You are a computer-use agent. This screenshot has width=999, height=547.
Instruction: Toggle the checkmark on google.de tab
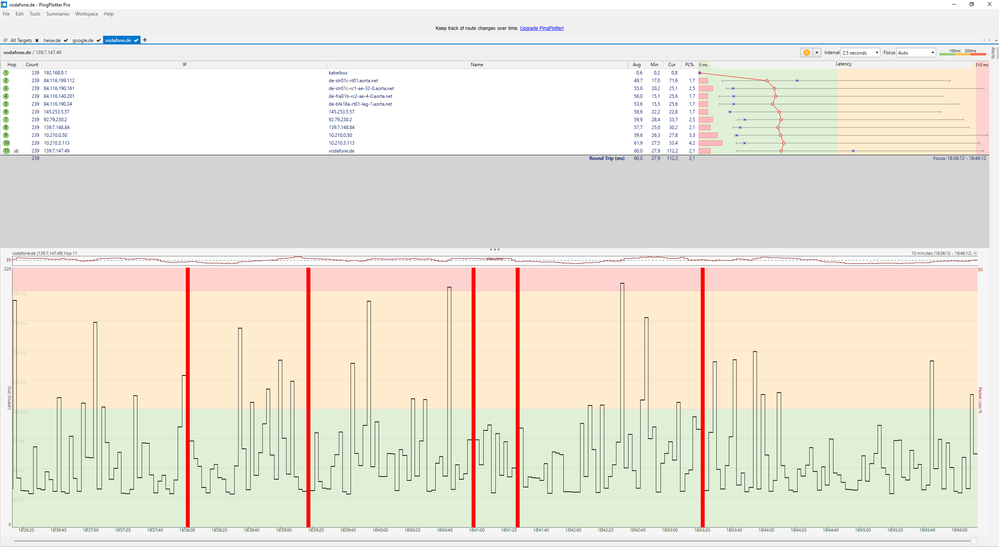[x=98, y=40]
